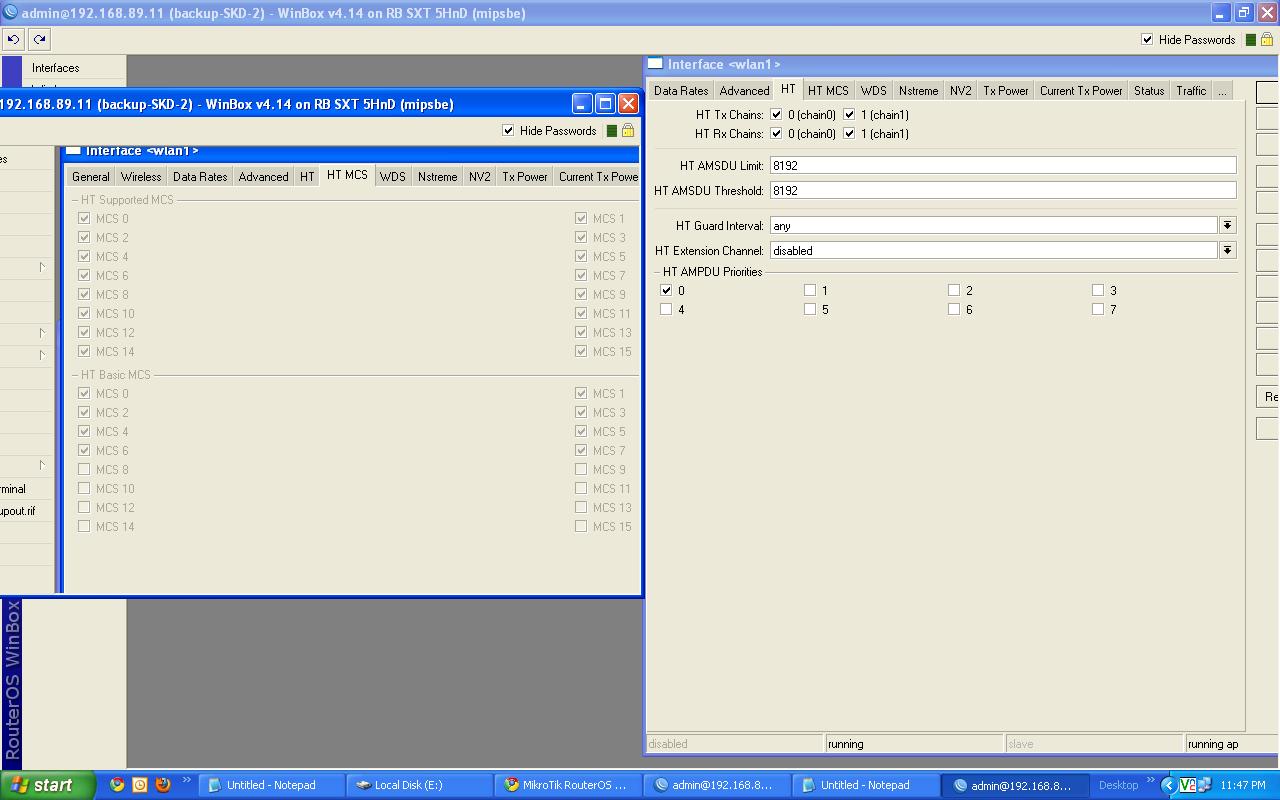This screenshot has width=1280, height=800.
Task: Enable HT AMPDU priority 6
Action: (x=954, y=310)
